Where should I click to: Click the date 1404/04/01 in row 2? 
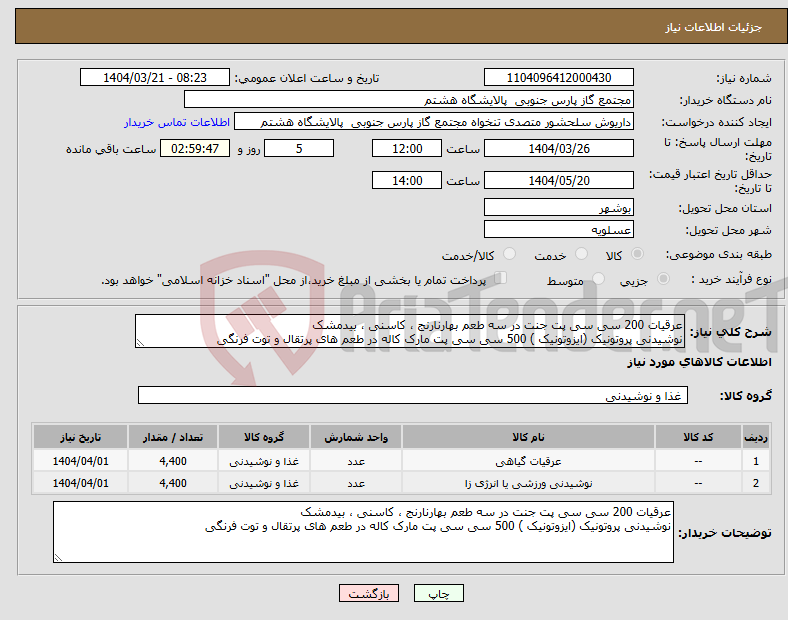point(80,483)
